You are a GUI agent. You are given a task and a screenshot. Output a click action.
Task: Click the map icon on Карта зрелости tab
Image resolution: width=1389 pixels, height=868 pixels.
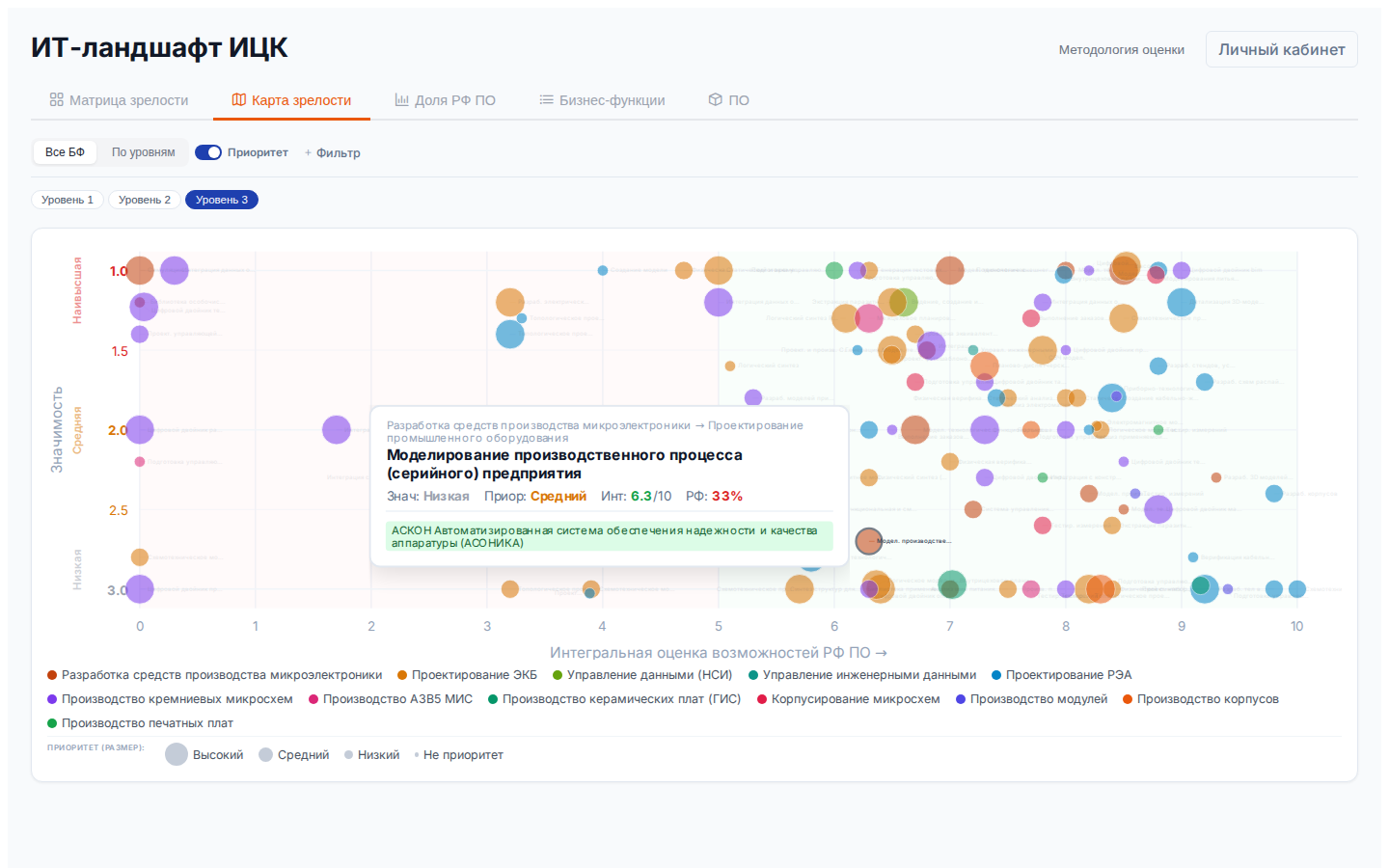239,99
